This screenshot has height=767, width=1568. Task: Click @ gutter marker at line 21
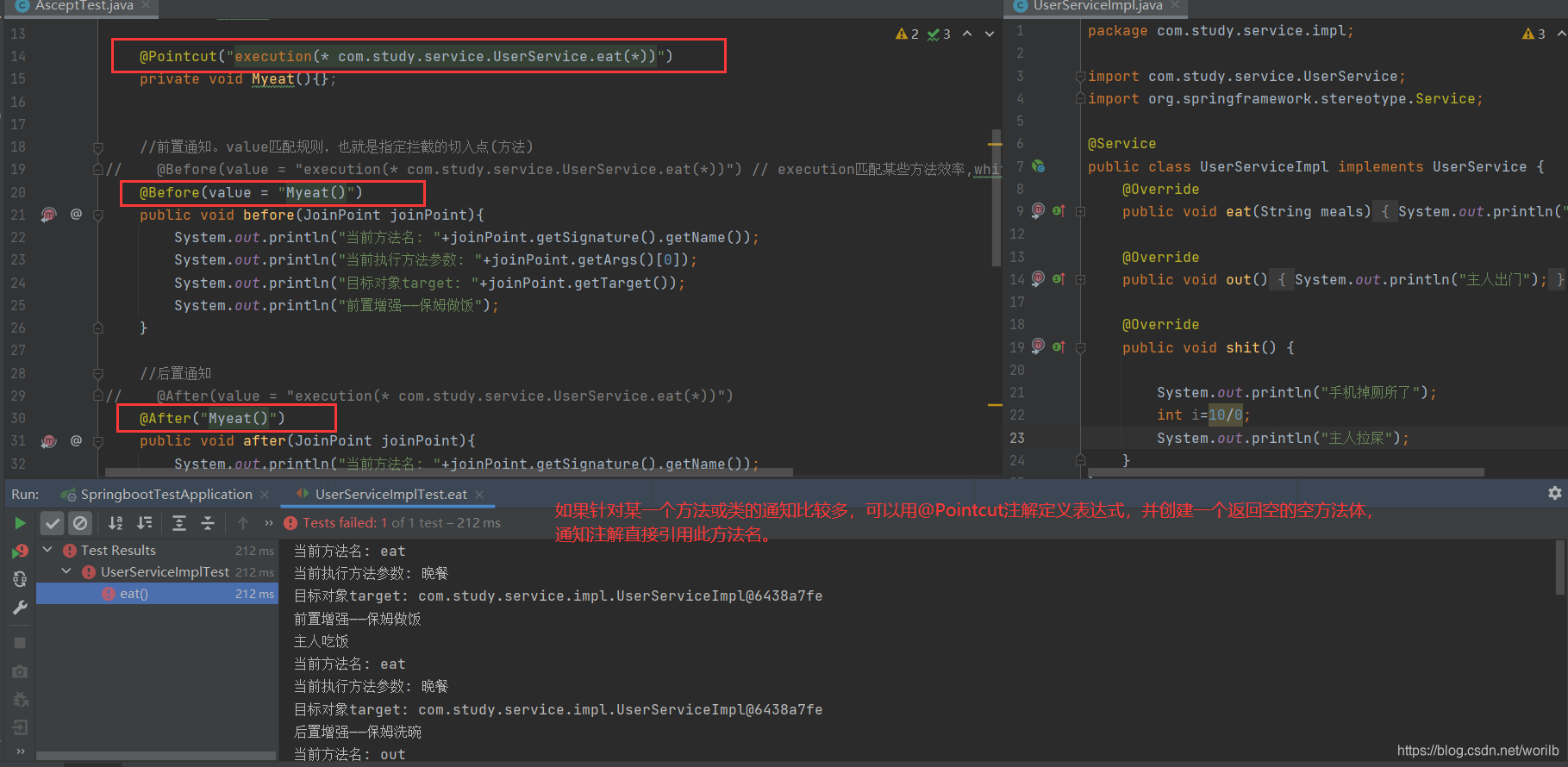76,213
